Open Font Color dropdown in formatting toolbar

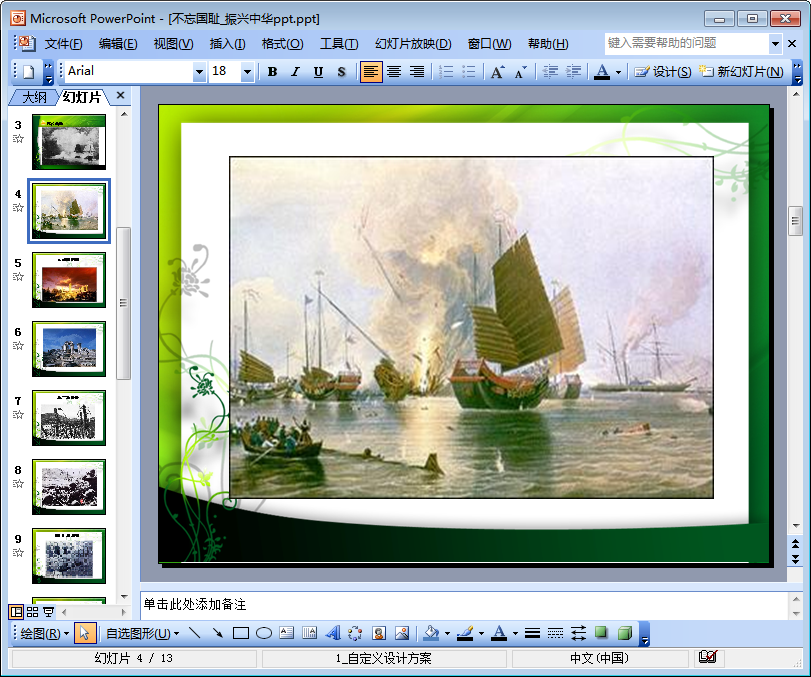pos(618,72)
